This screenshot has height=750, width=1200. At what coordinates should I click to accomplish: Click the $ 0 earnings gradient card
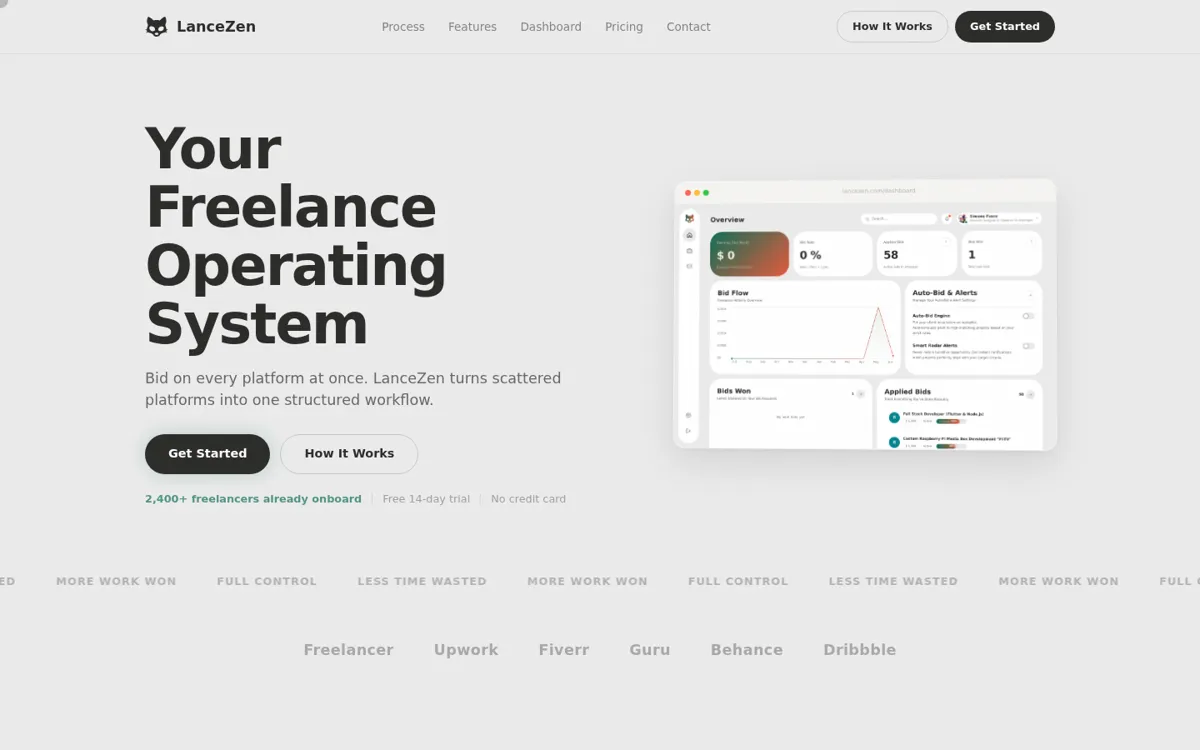tap(749, 254)
